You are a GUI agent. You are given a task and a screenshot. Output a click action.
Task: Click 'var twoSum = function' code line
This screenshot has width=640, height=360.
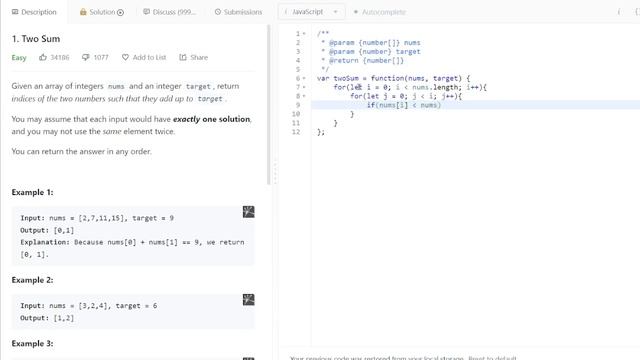[x=393, y=78]
